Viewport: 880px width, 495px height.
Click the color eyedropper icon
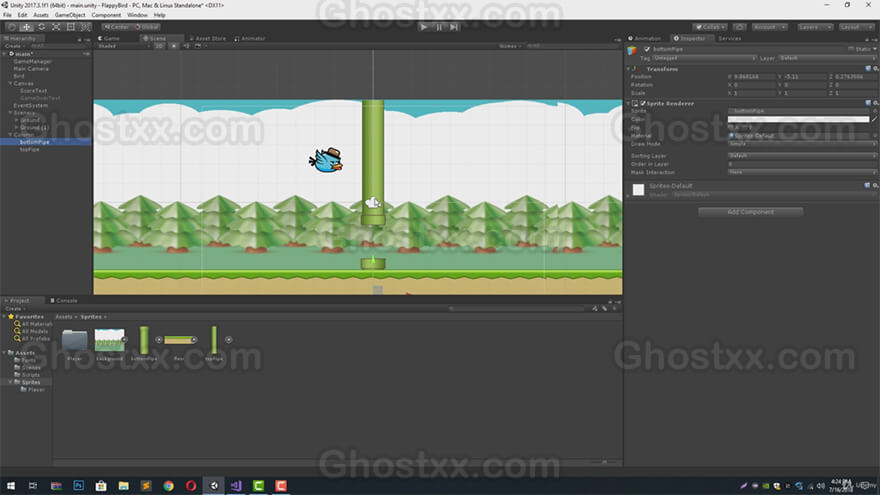point(874,119)
